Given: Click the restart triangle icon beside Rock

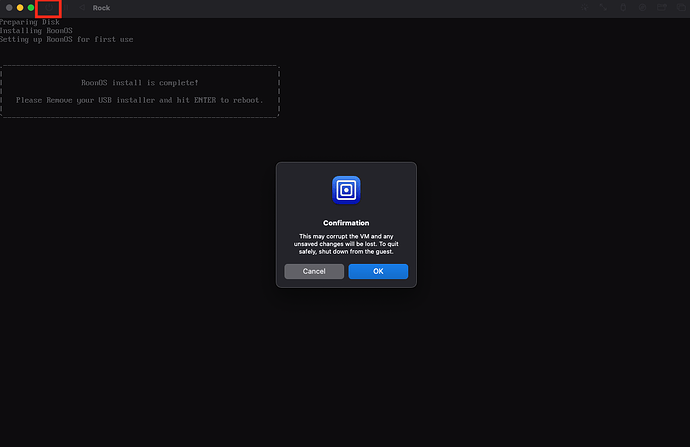Looking at the screenshot, I should coord(82,7).
